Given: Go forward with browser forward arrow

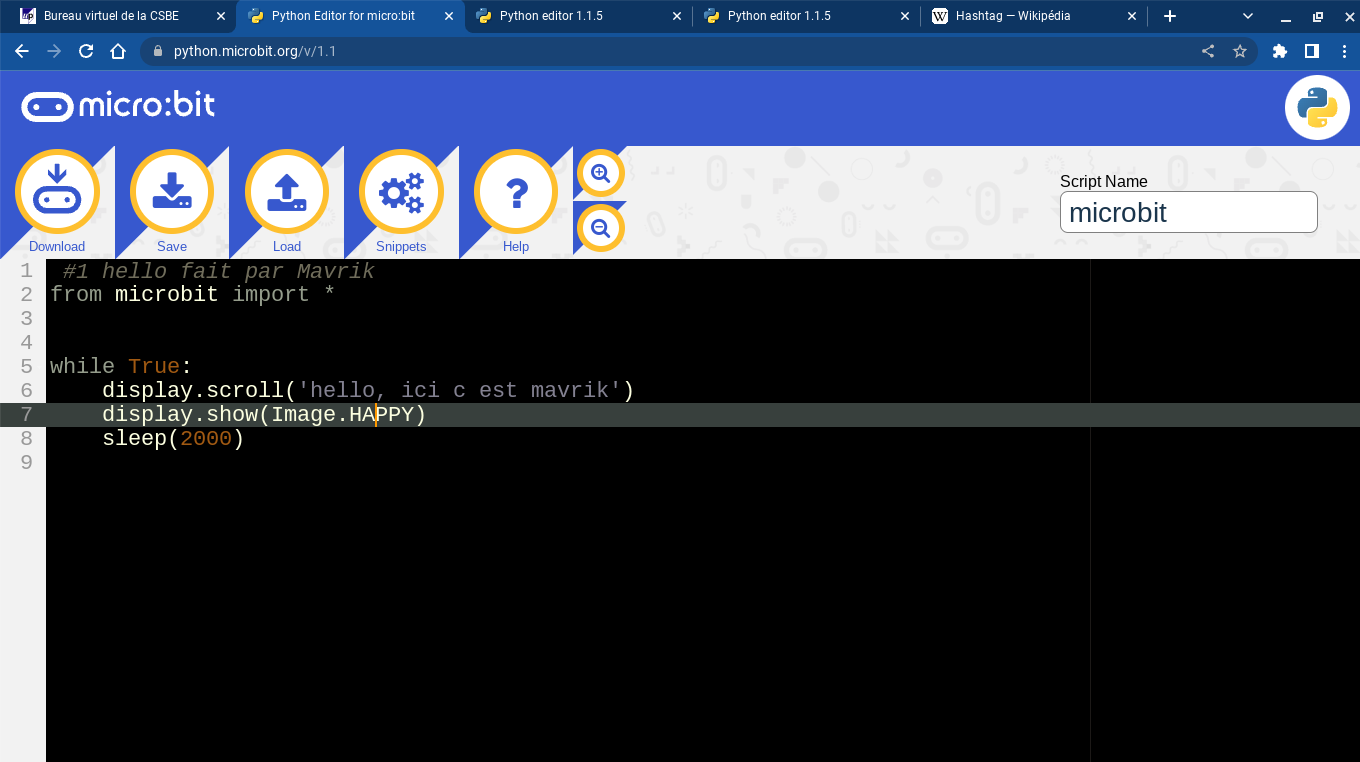Looking at the screenshot, I should pyautogui.click(x=54, y=51).
